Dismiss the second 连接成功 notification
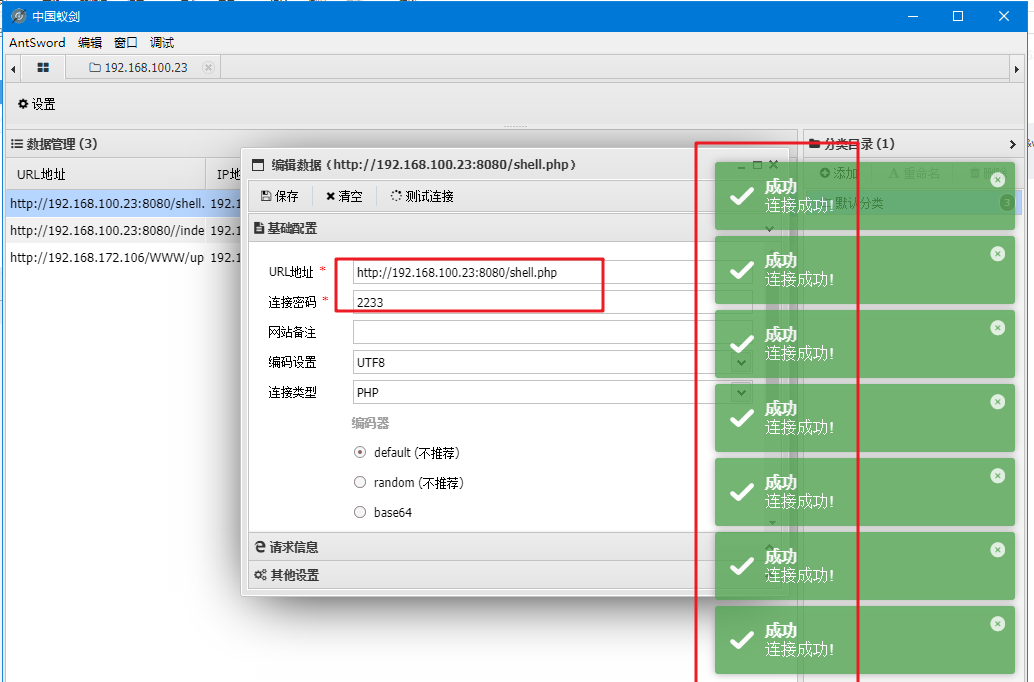1034x682 pixels. coord(998,254)
